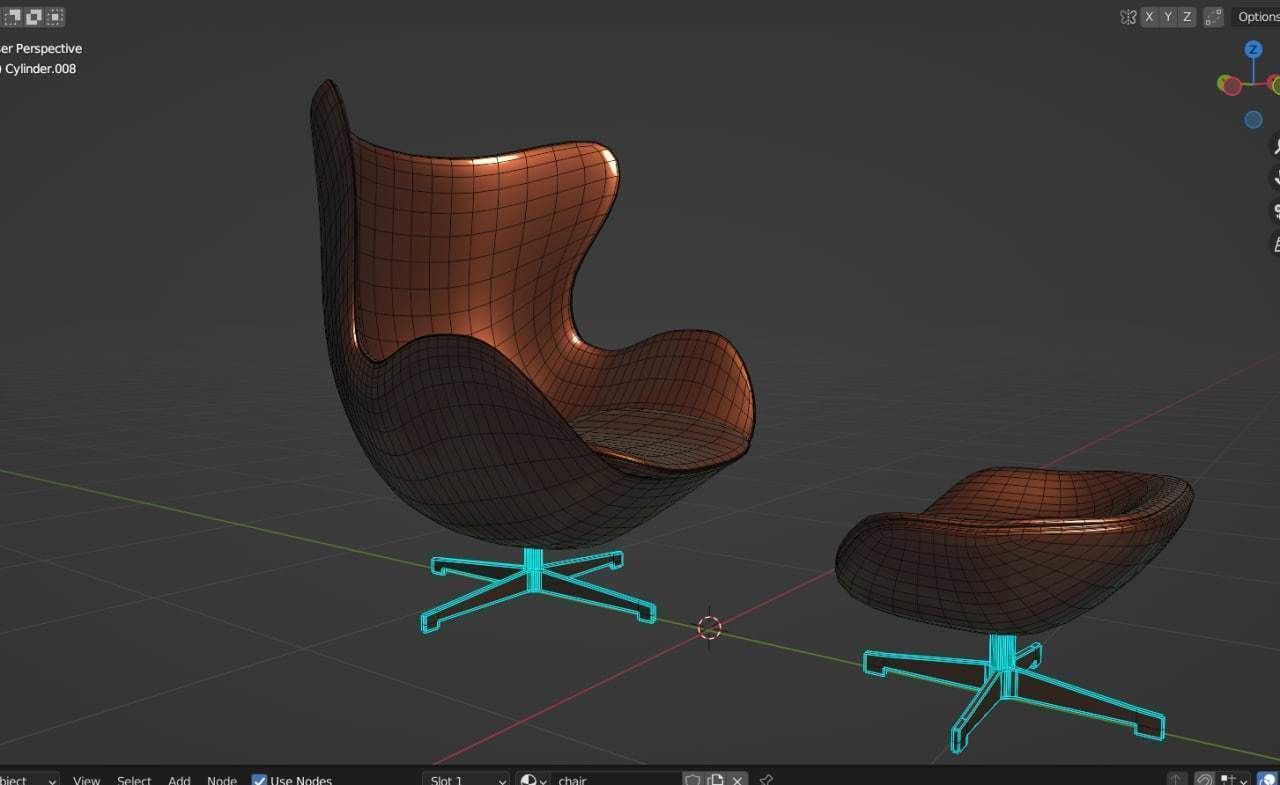Click the lower blue negative Z gizmo ball
The width and height of the screenshot is (1280, 785).
[x=1253, y=120]
